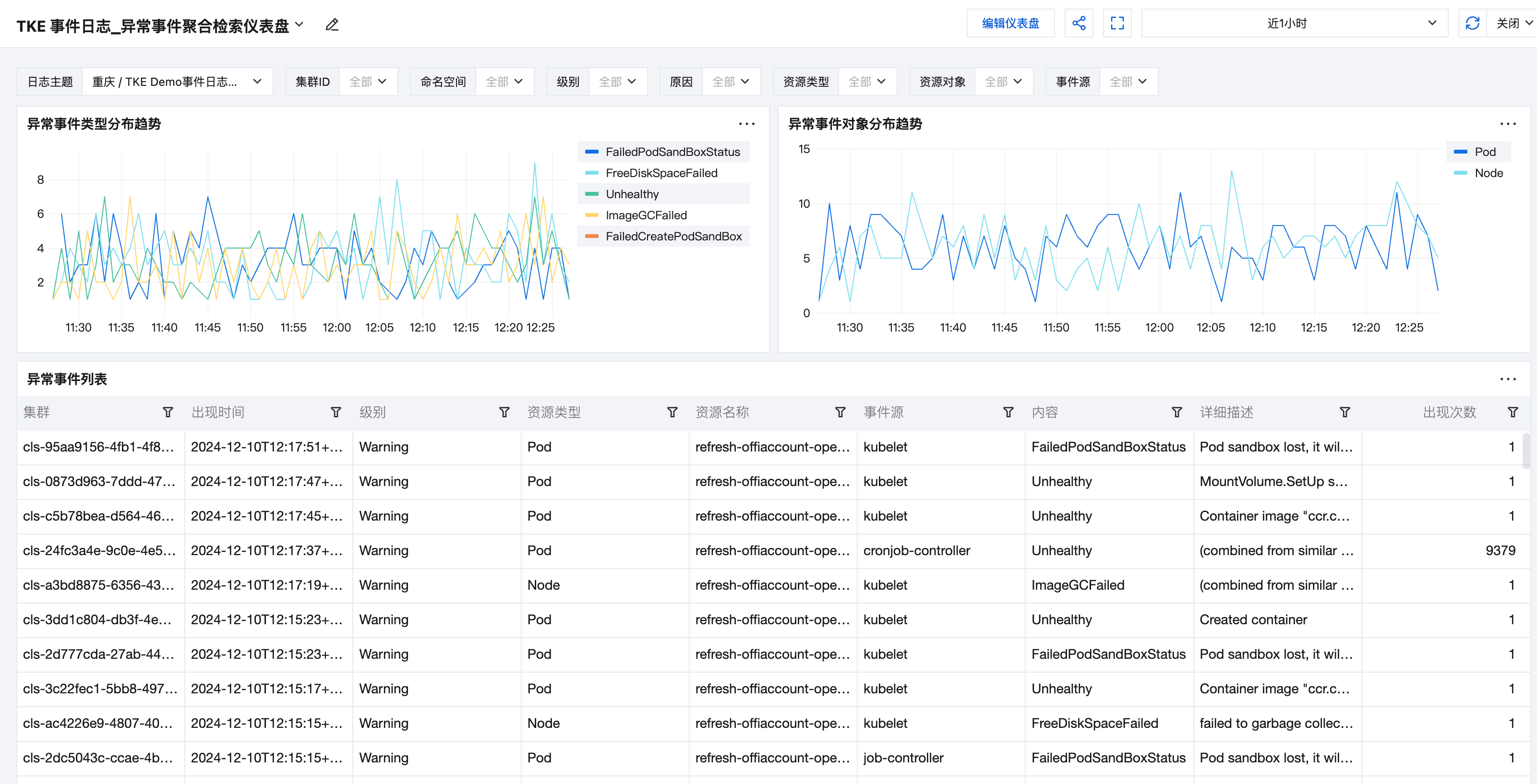Open the 原因 filter dropdown
This screenshot has height=784, width=1537.
(731, 82)
